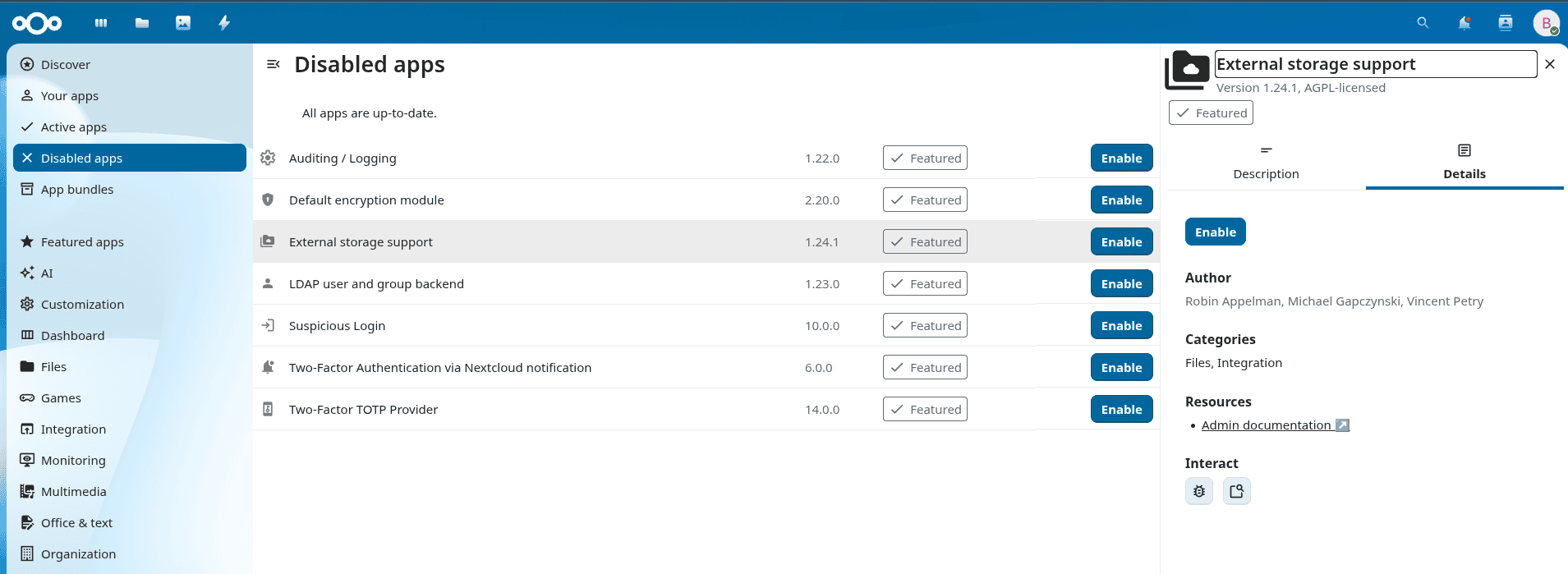1568x574 pixels.
Task: Select Active apps in sidebar
Action: click(74, 127)
